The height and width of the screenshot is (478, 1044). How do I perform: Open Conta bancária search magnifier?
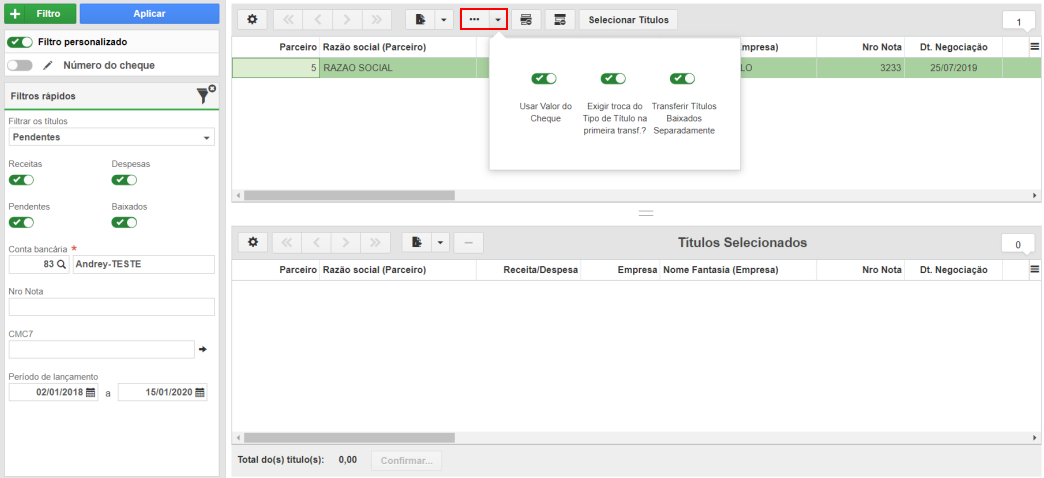[61, 264]
